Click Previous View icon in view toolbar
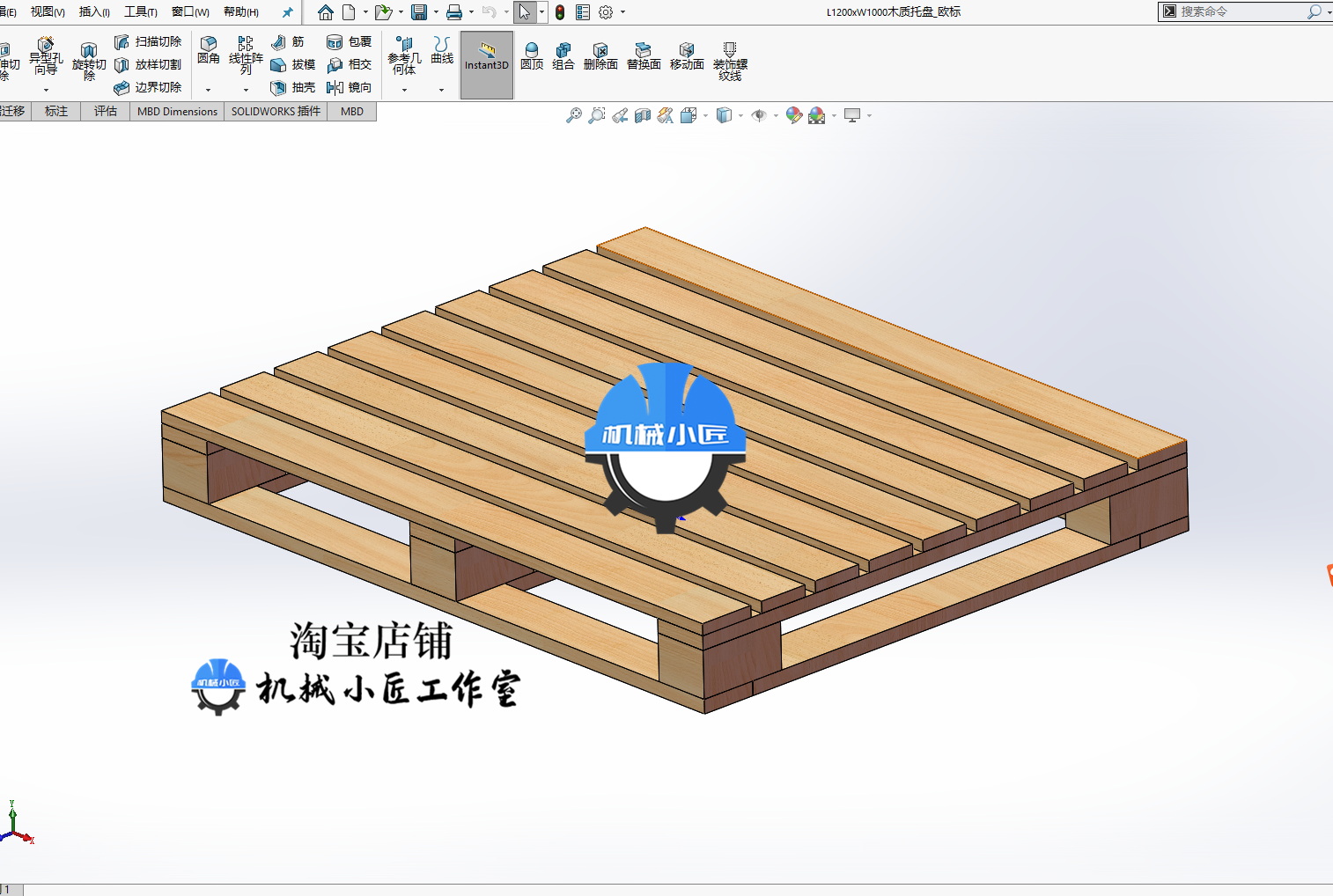The image size is (1333, 896). coord(620,115)
